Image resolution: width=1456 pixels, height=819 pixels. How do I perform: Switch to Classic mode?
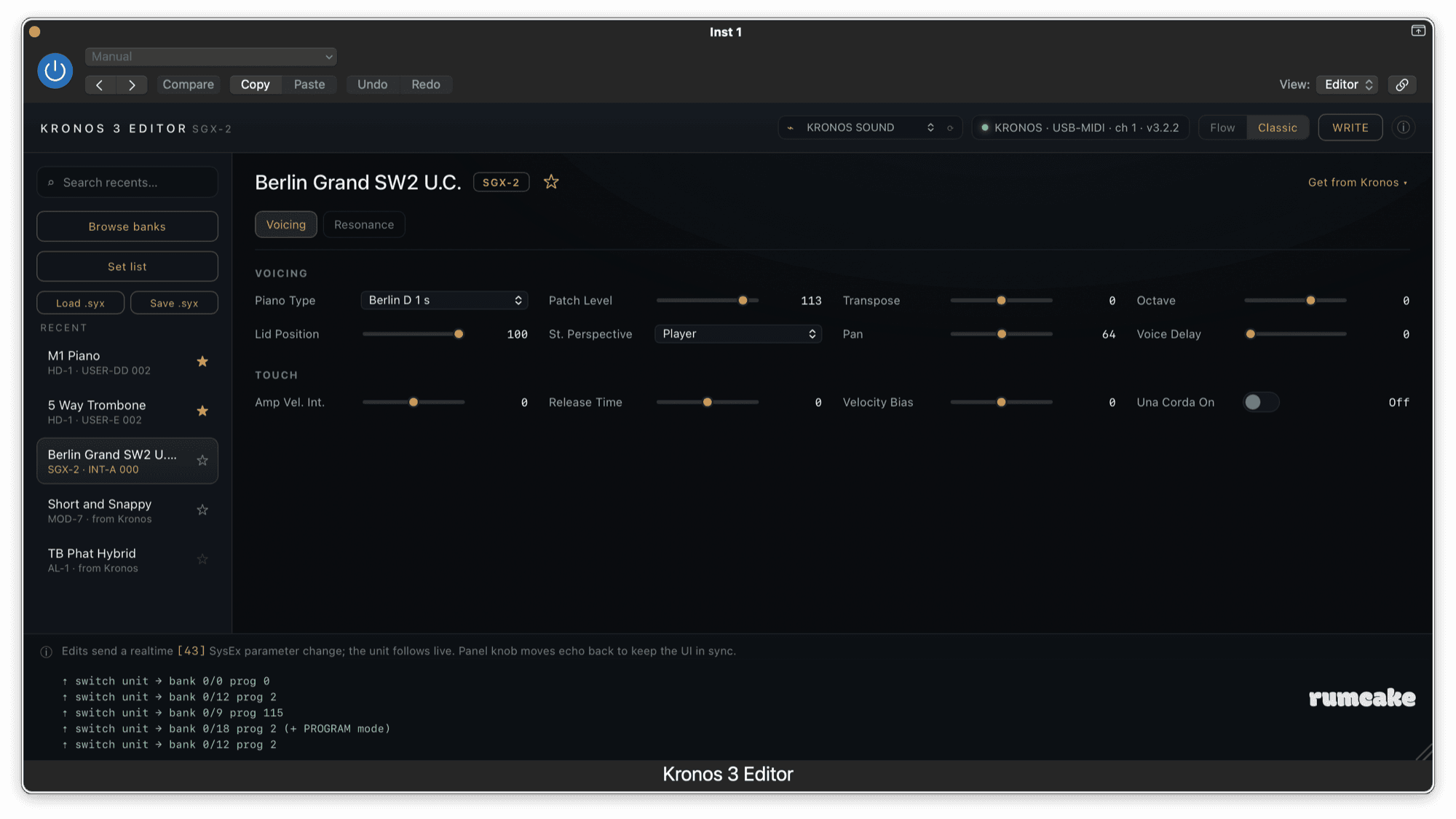[1277, 127]
